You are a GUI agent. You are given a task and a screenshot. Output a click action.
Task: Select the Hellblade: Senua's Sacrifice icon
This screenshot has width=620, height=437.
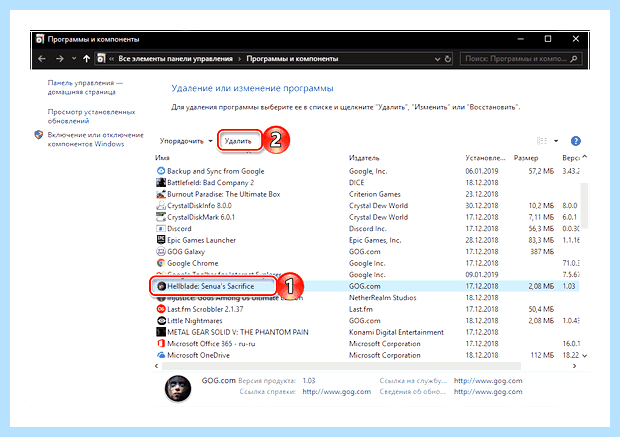[x=161, y=286]
